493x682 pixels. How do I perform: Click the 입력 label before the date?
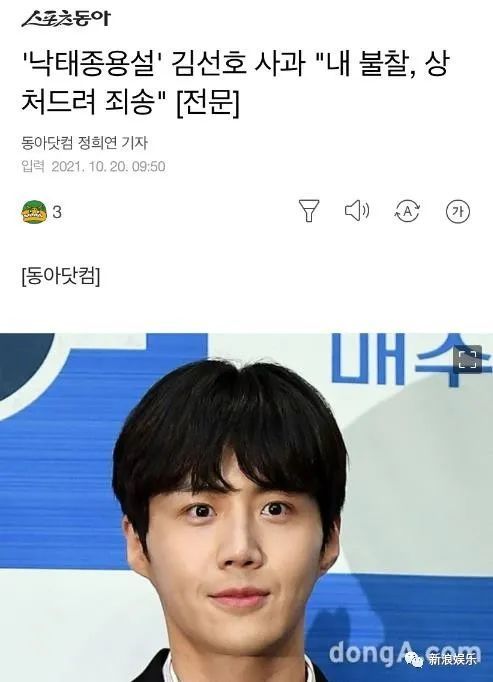click(x=33, y=167)
